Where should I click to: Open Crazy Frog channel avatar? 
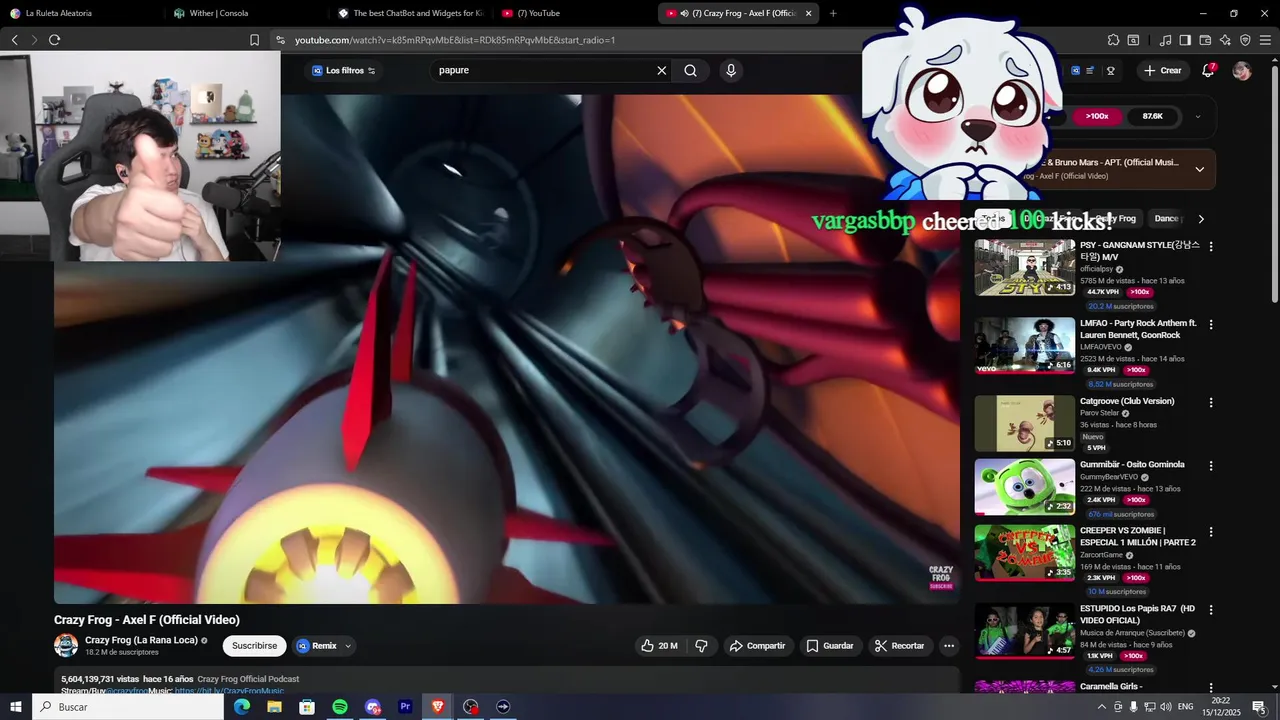66,645
